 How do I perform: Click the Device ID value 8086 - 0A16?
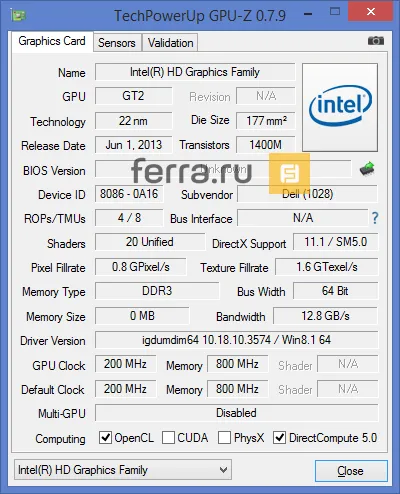click(x=129, y=194)
